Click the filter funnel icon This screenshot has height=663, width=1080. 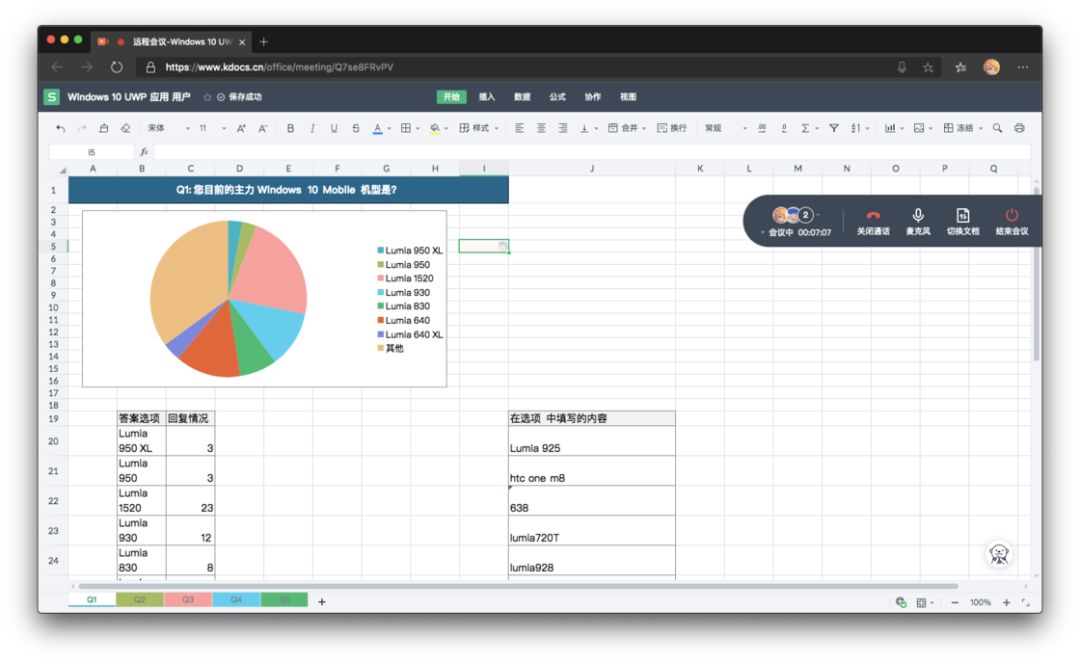834,128
